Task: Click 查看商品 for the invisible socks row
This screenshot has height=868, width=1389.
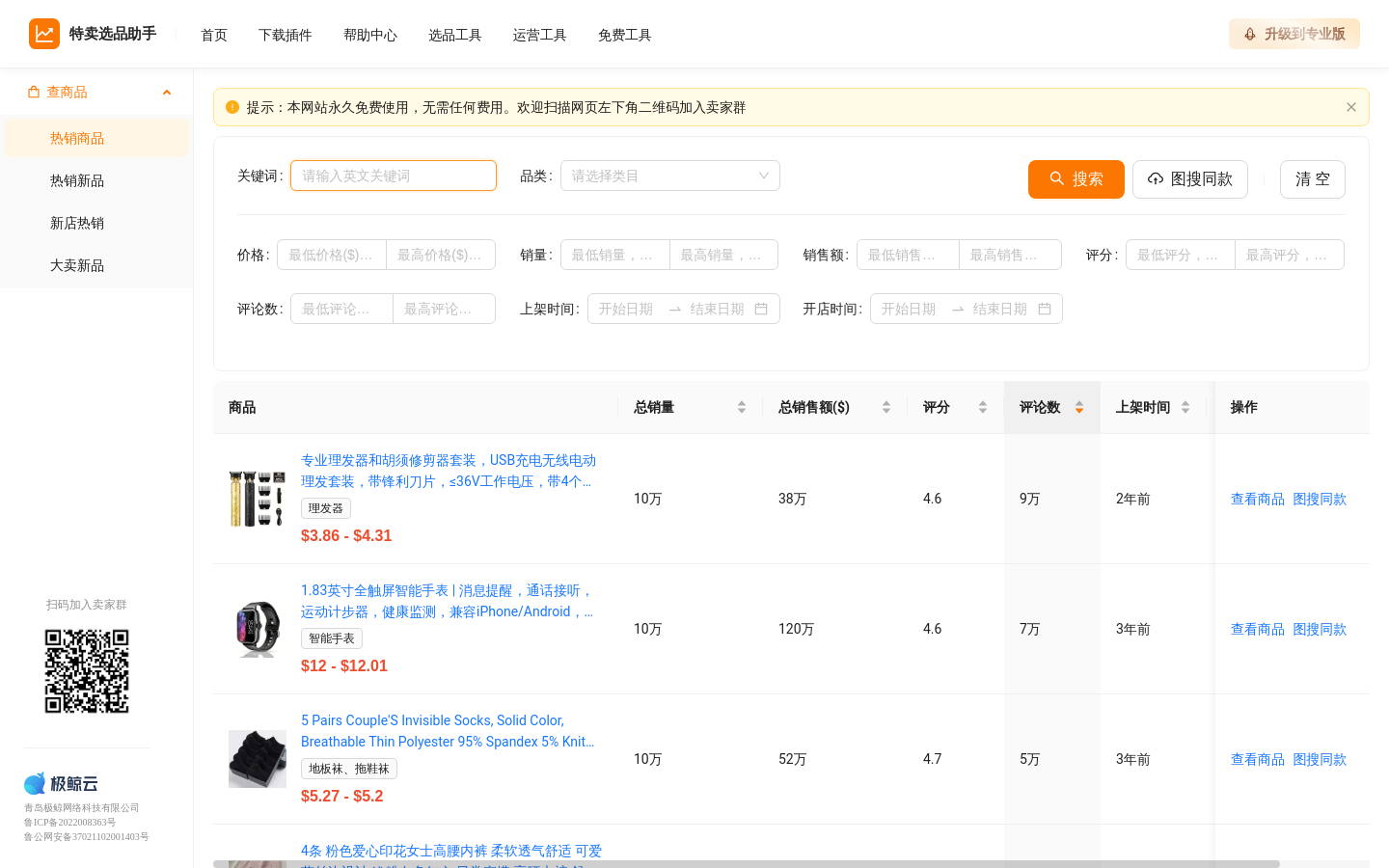Action: [x=1258, y=759]
